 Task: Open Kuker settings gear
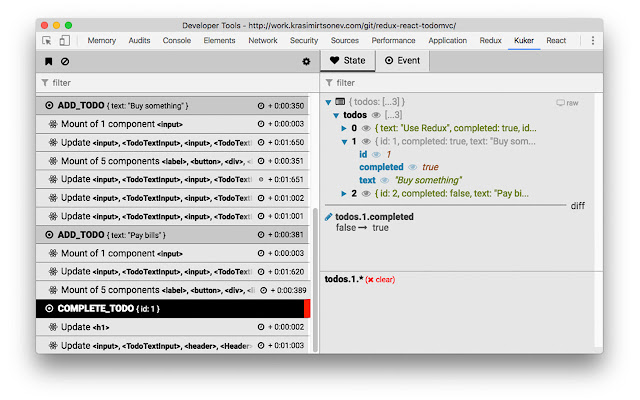pyautogui.click(x=306, y=62)
